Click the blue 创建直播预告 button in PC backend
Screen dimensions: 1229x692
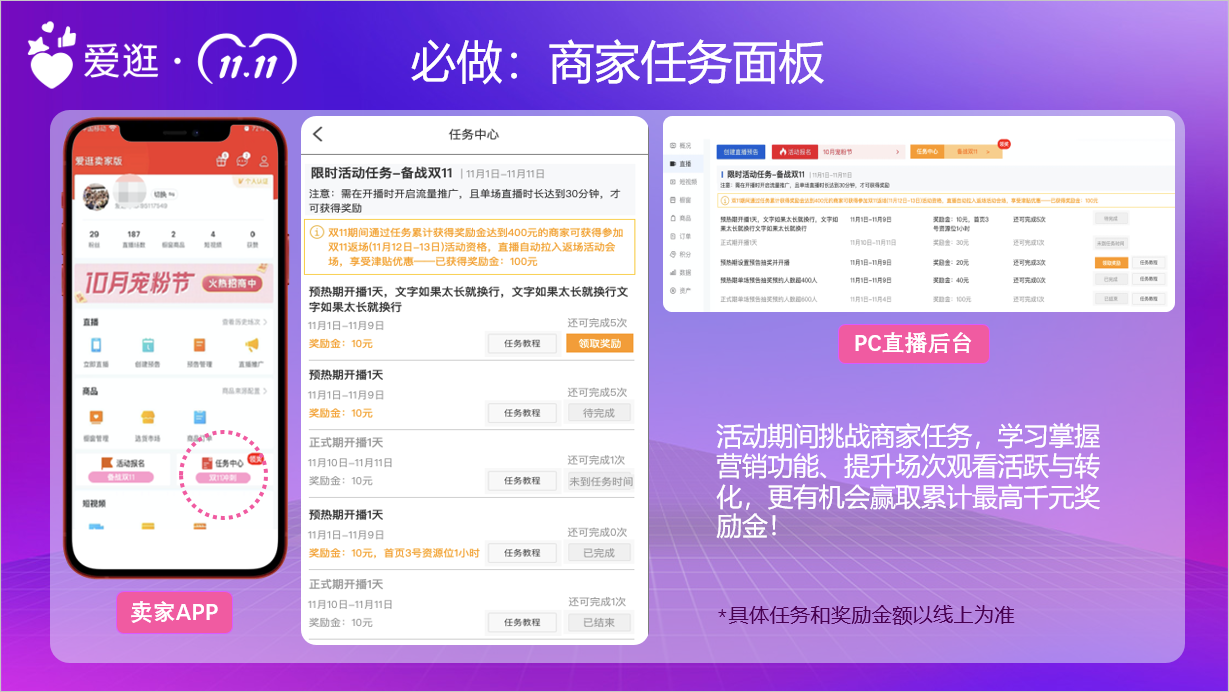(741, 152)
